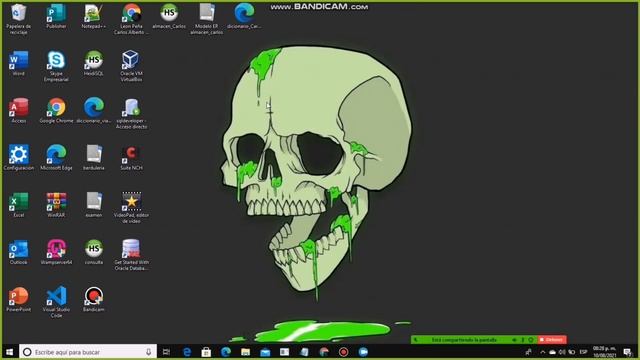
Task: Open the volume control in system tray
Action: click(562, 352)
